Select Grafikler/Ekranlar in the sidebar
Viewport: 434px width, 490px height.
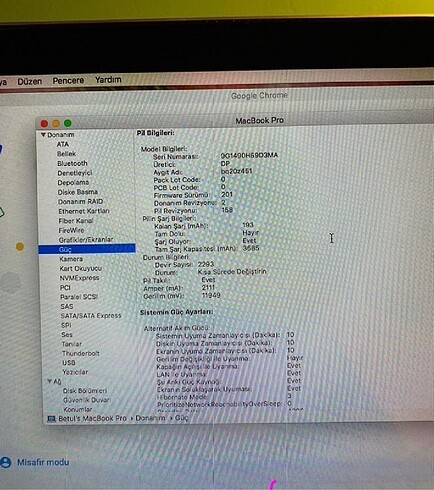click(x=86, y=240)
